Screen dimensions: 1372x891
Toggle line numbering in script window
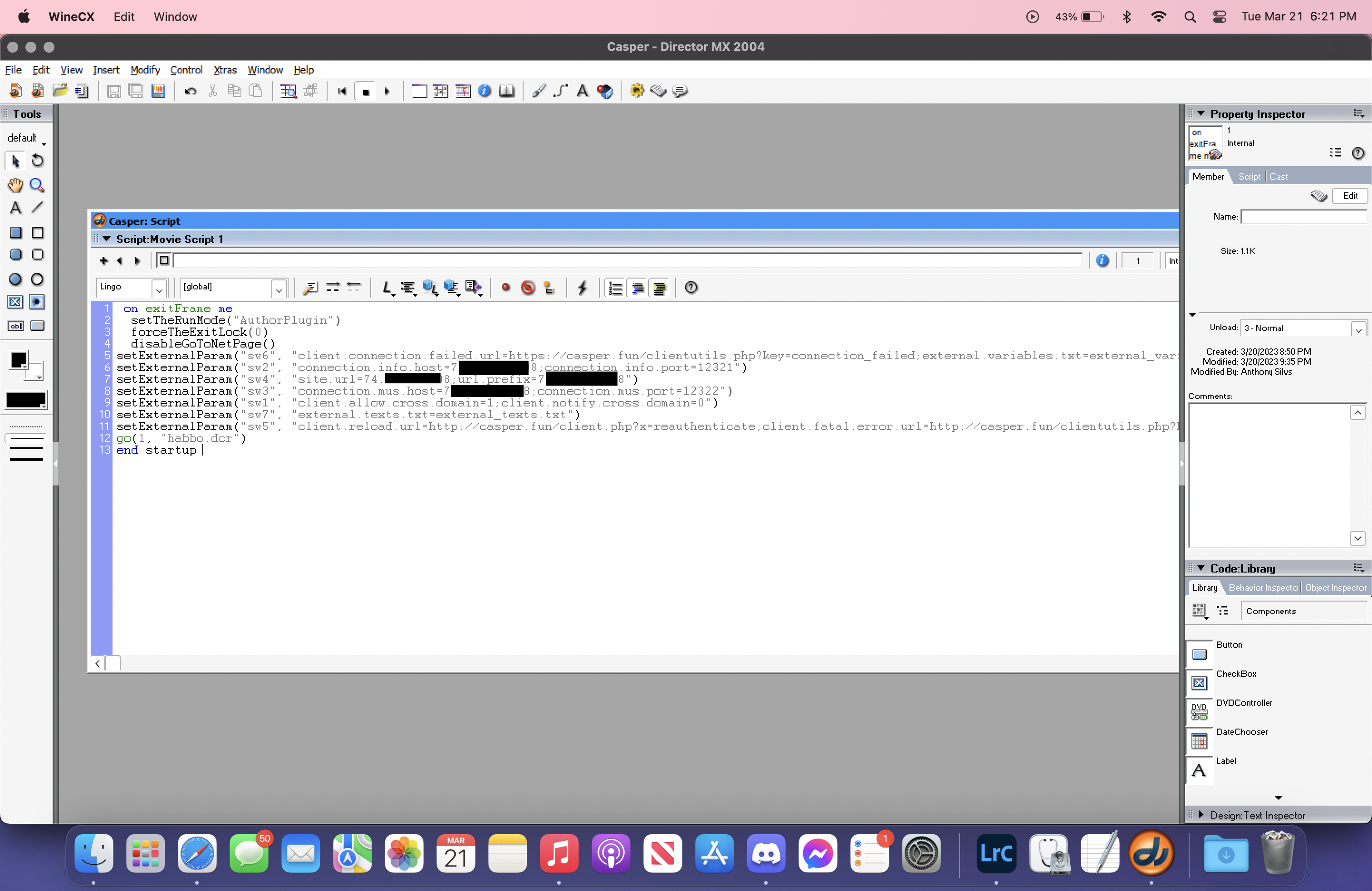point(615,288)
